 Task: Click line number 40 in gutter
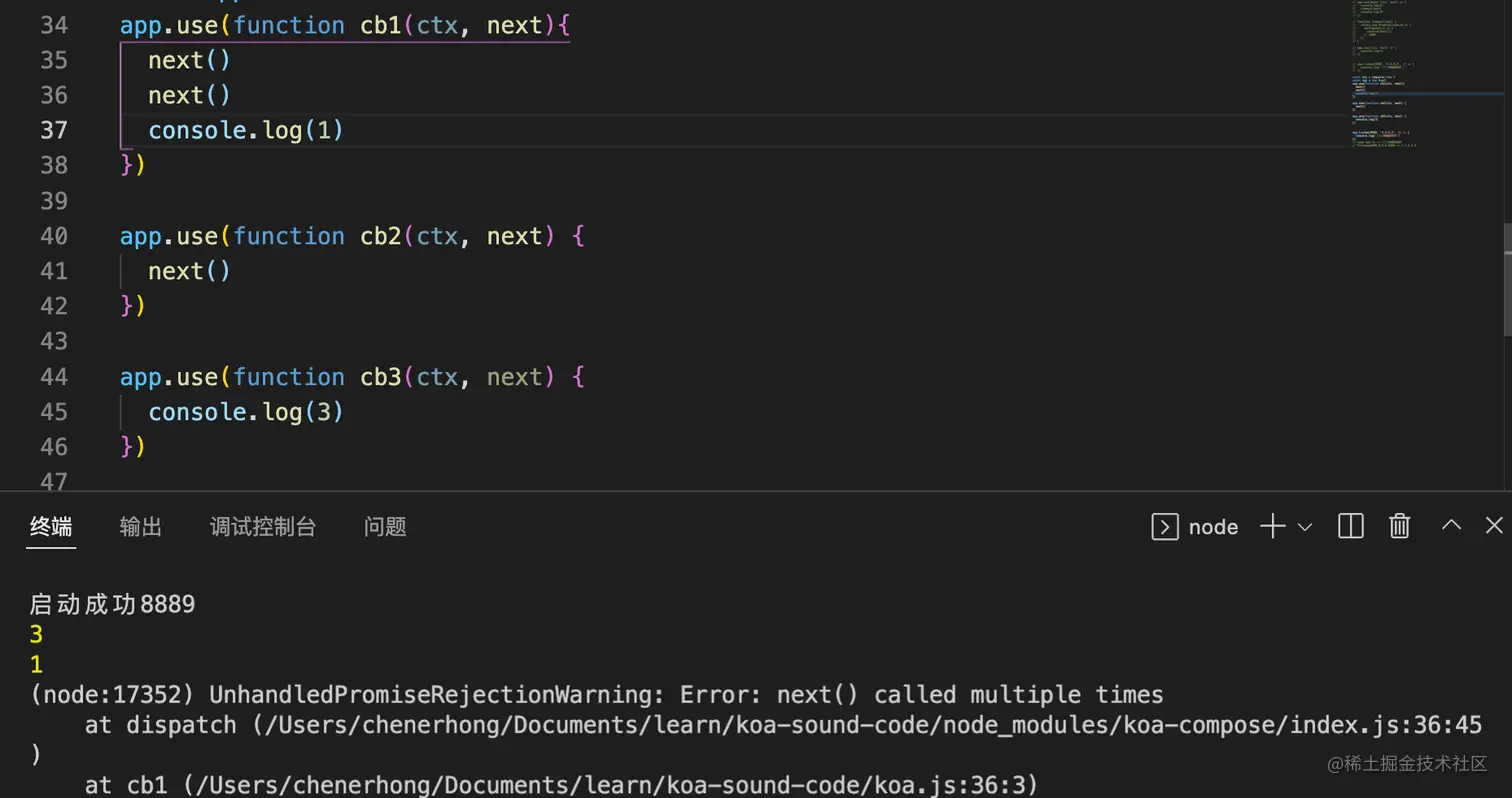(x=54, y=236)
